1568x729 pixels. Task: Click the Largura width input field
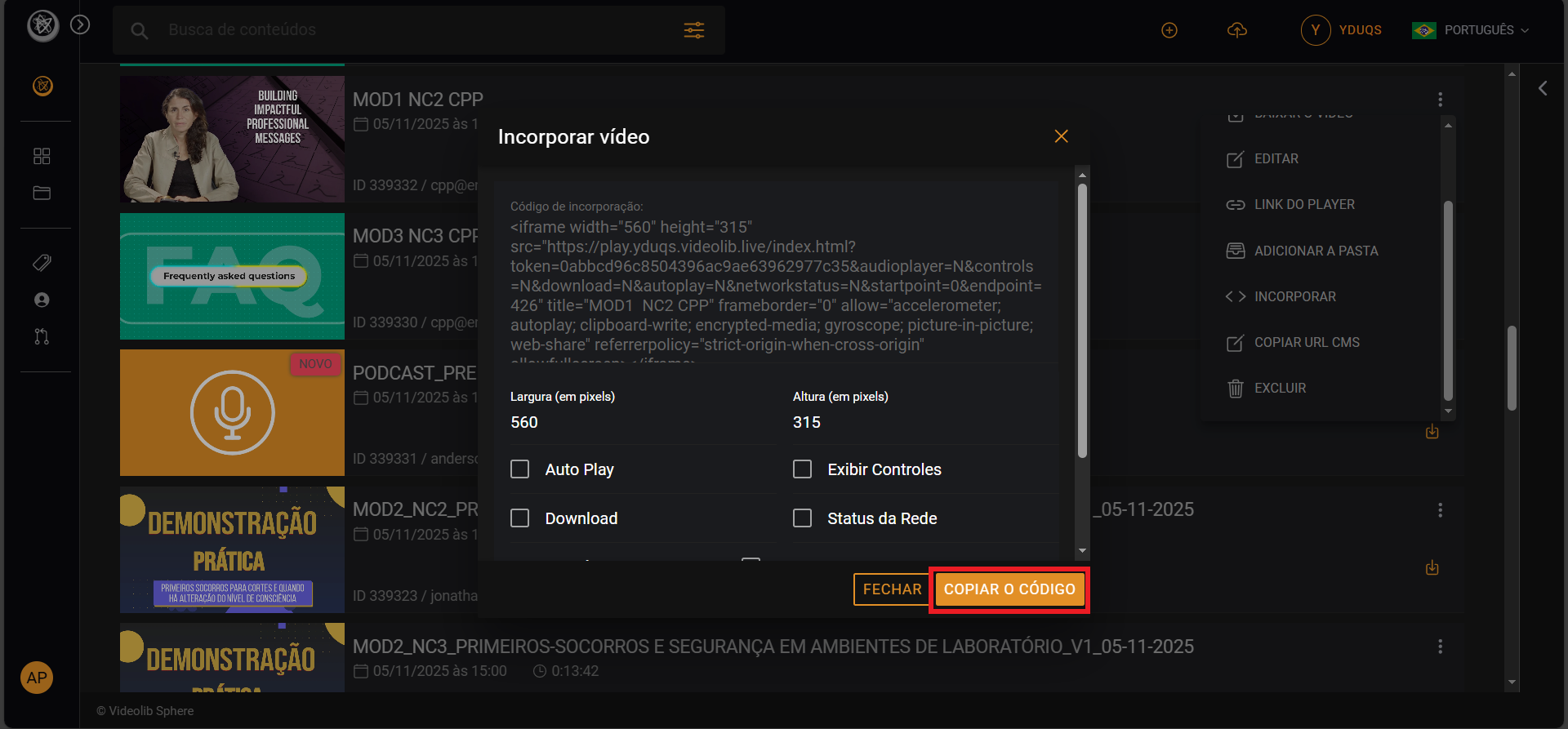642,422
